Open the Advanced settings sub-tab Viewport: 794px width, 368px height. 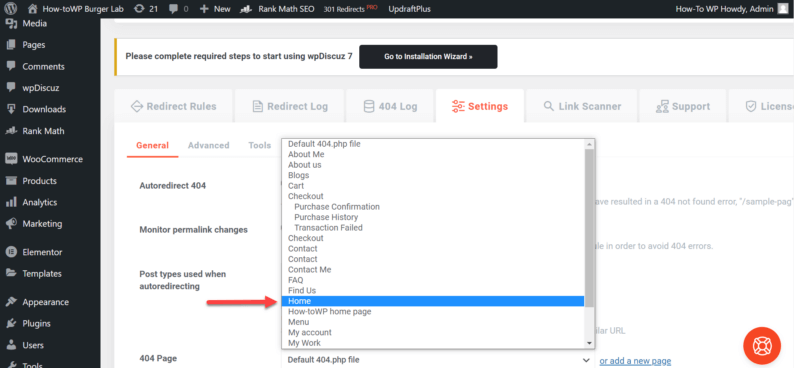(209, 145)
